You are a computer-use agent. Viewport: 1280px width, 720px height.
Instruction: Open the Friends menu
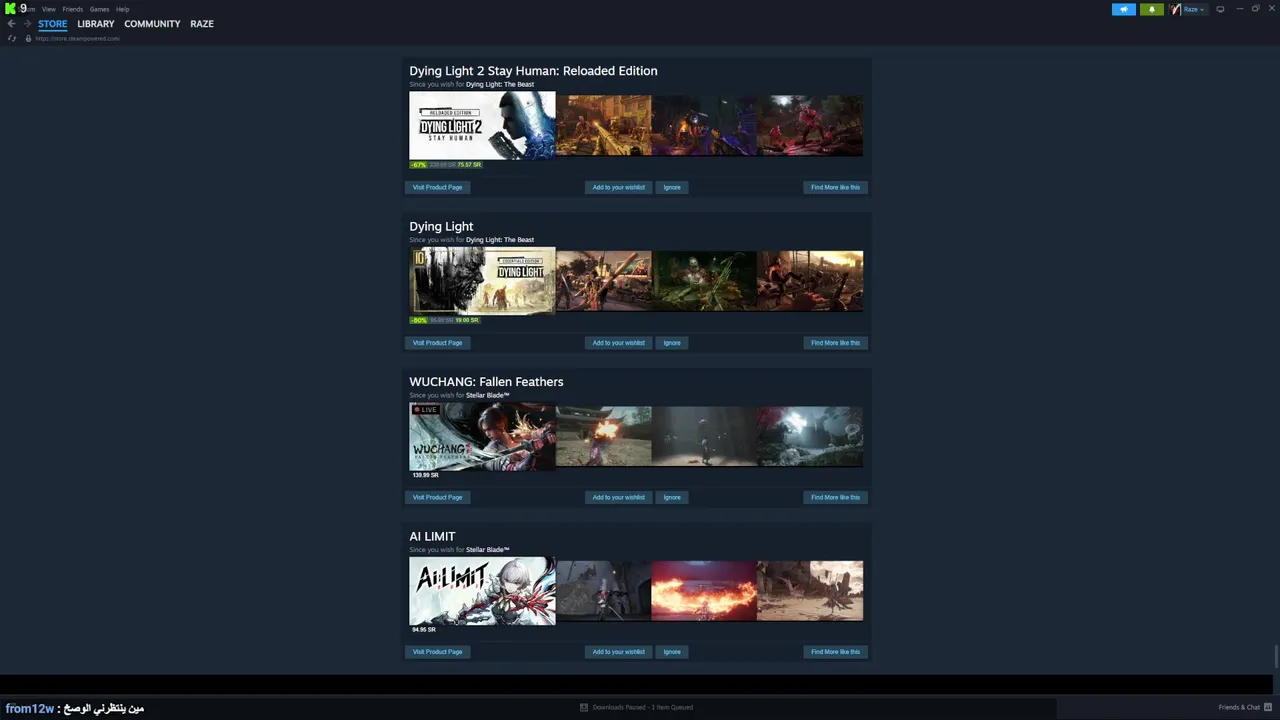(x=72, y=9)
